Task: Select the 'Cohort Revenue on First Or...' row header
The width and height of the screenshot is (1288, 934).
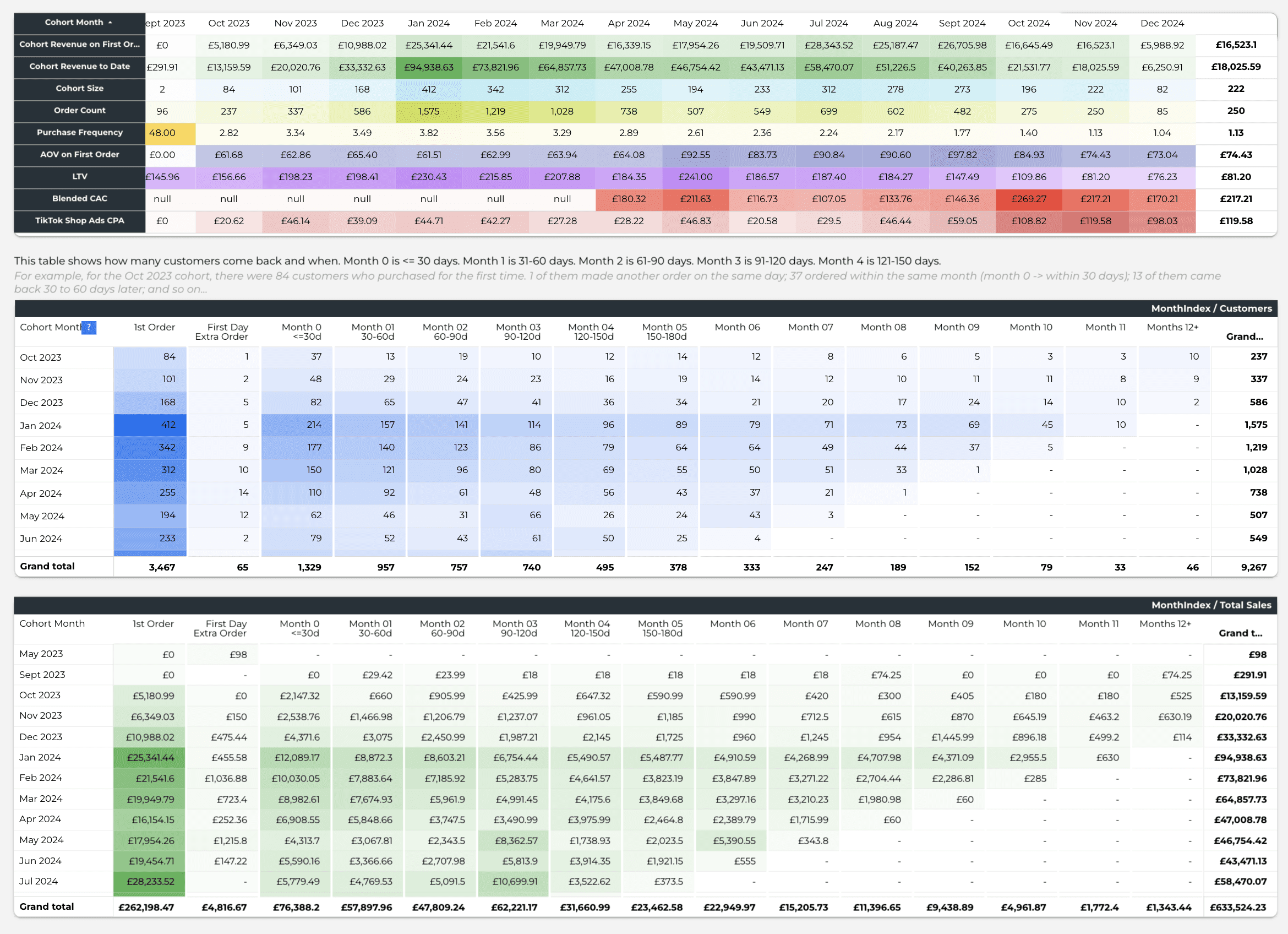Action: pyautogui.click(x=79, y=45)
